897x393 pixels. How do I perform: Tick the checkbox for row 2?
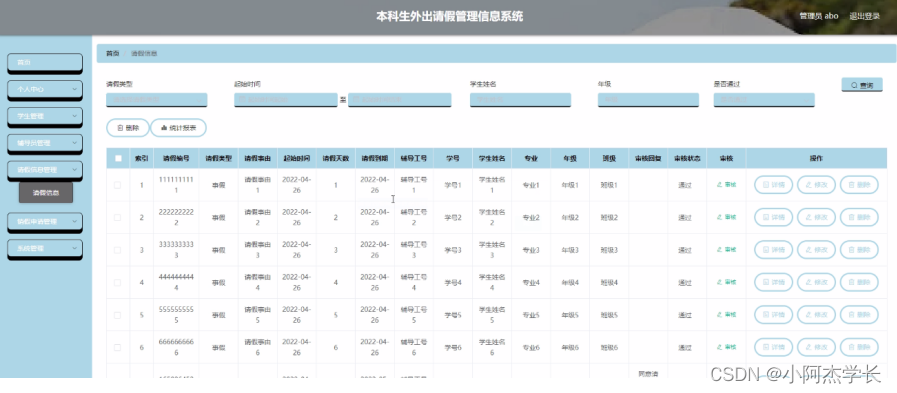118,217
